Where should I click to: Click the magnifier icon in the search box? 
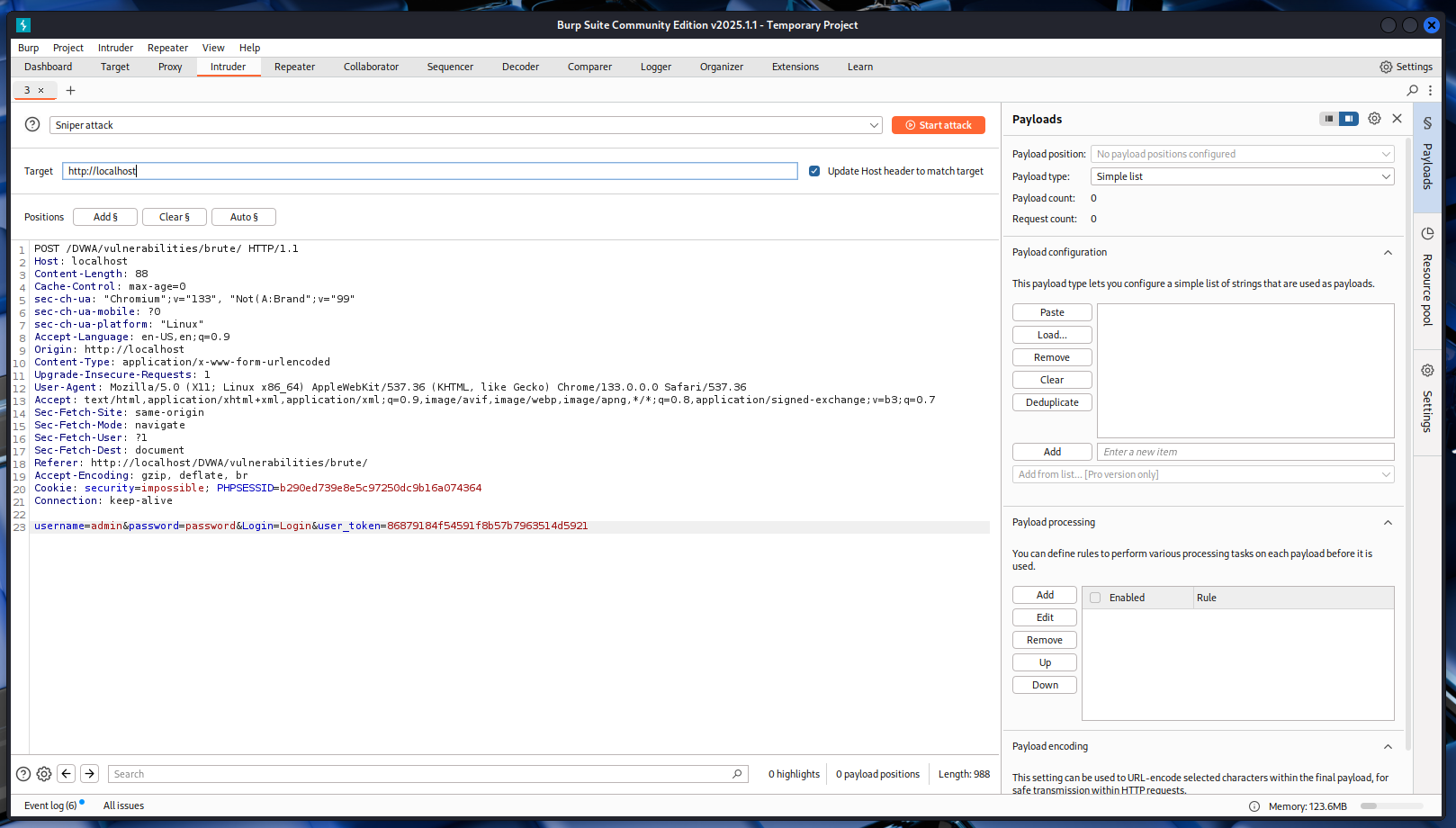click(x=737, y=774)
